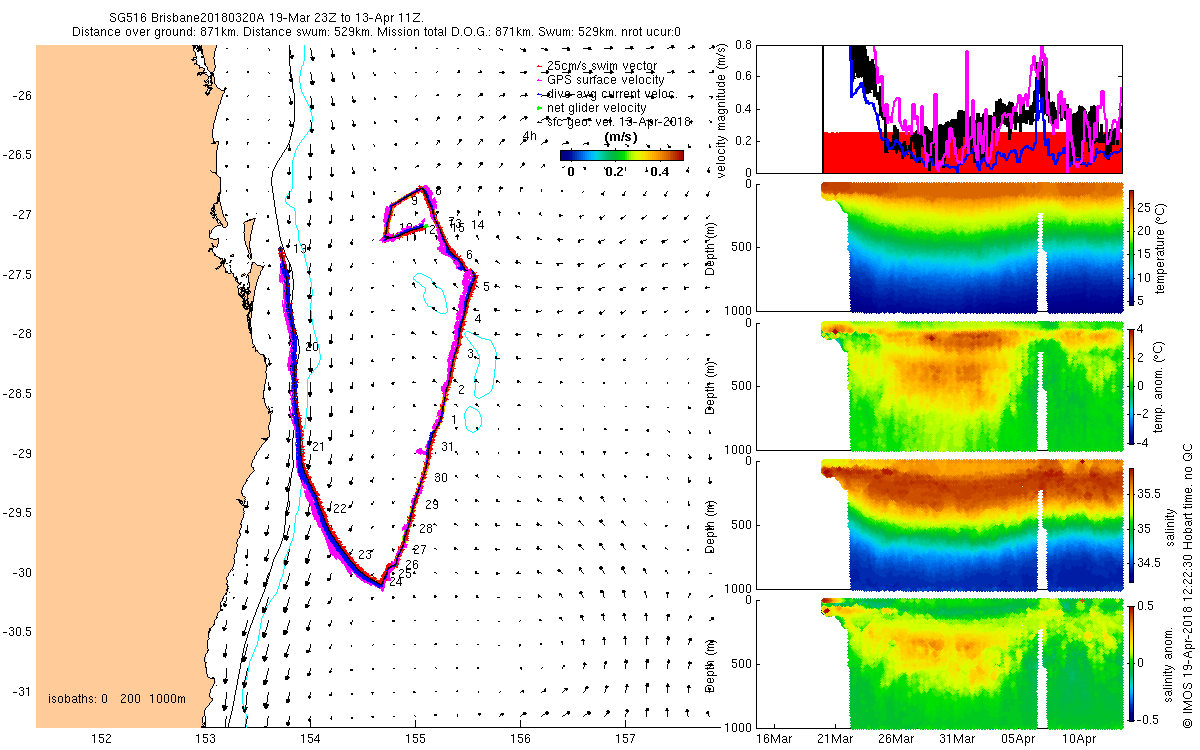The height and width of the screenshot is (750, 1200).
Task: Click the '156' longitude tick label
Action: [x=520, y=739]
